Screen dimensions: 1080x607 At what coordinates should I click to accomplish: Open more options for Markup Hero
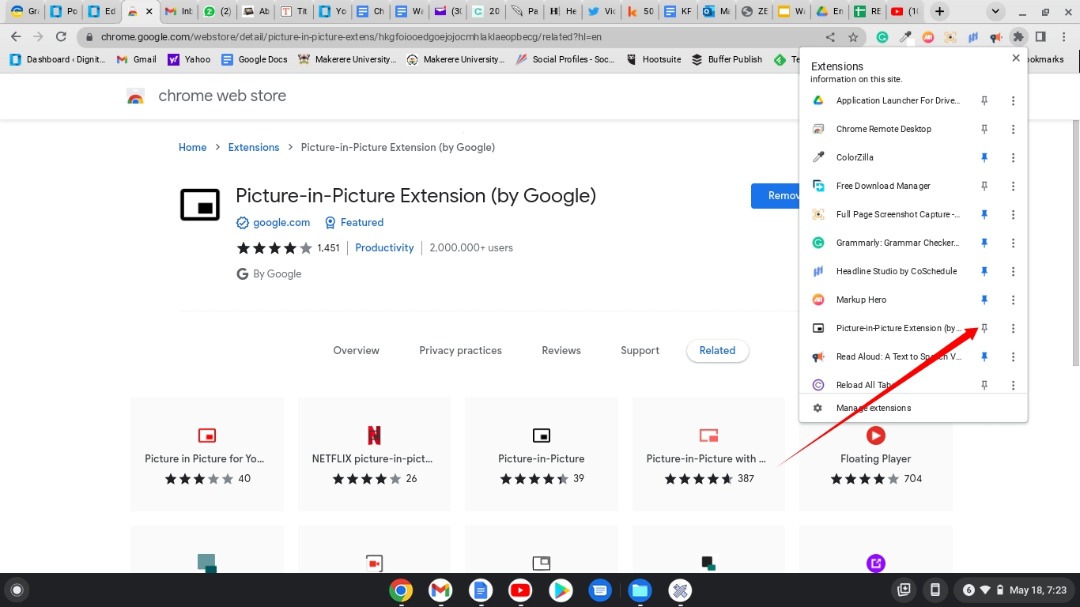[1013, 300]
